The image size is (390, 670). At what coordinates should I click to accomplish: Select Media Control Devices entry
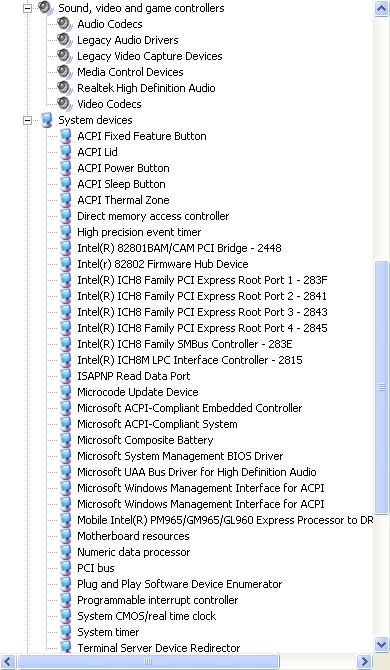point(130,72)
